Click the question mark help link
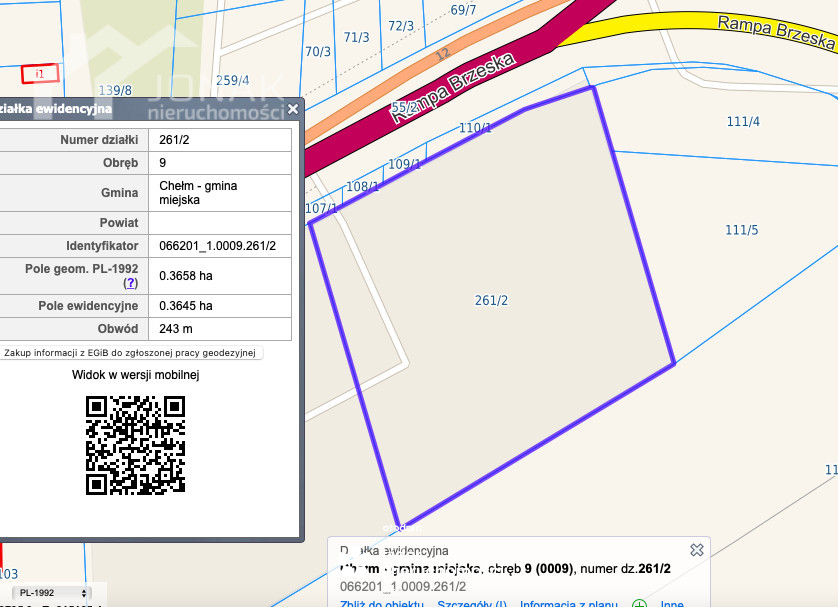Viewport: 838px width, 607px height. pos(131,284)
